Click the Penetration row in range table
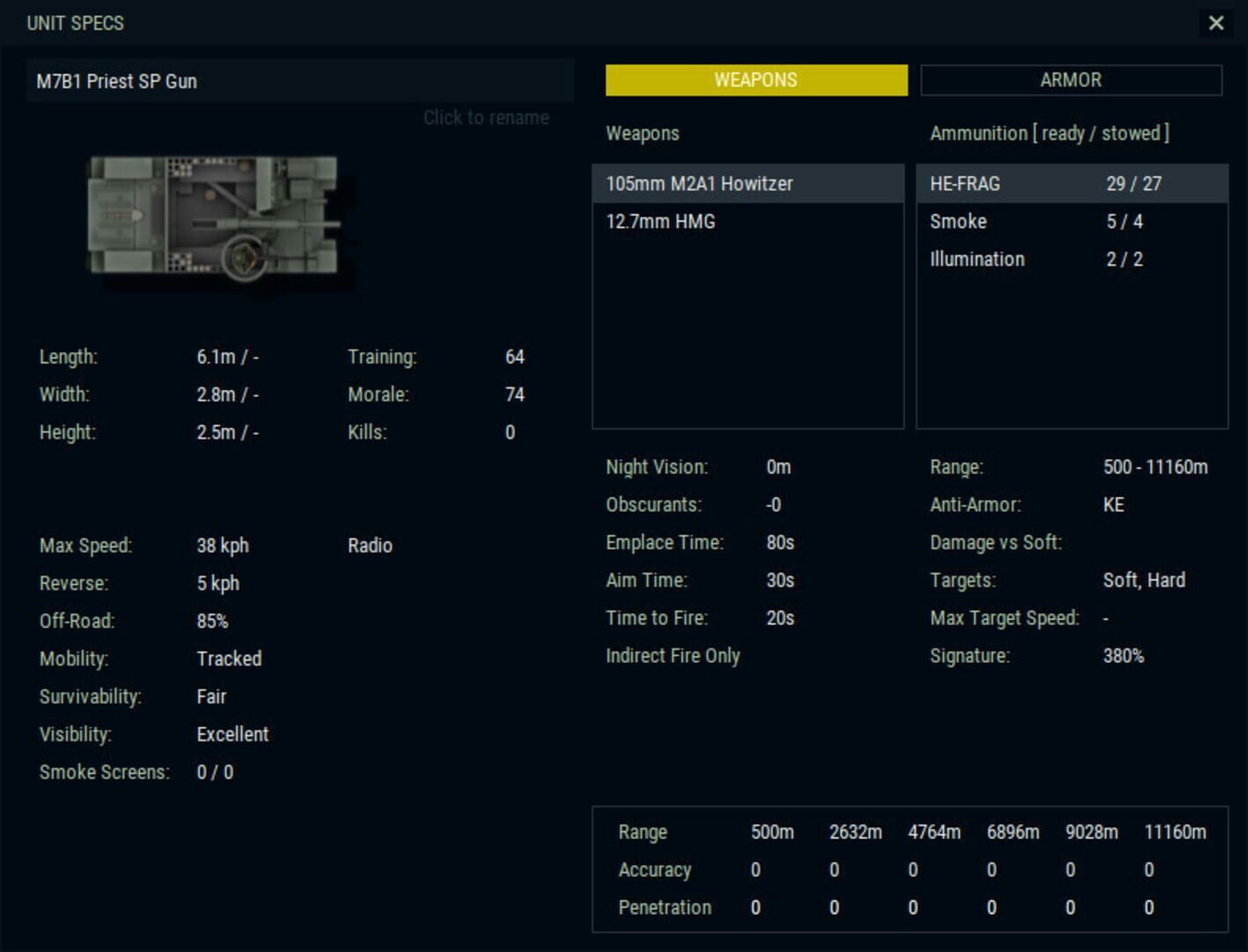This screenshot has width=1248, height=952. (x=665, y=907)
